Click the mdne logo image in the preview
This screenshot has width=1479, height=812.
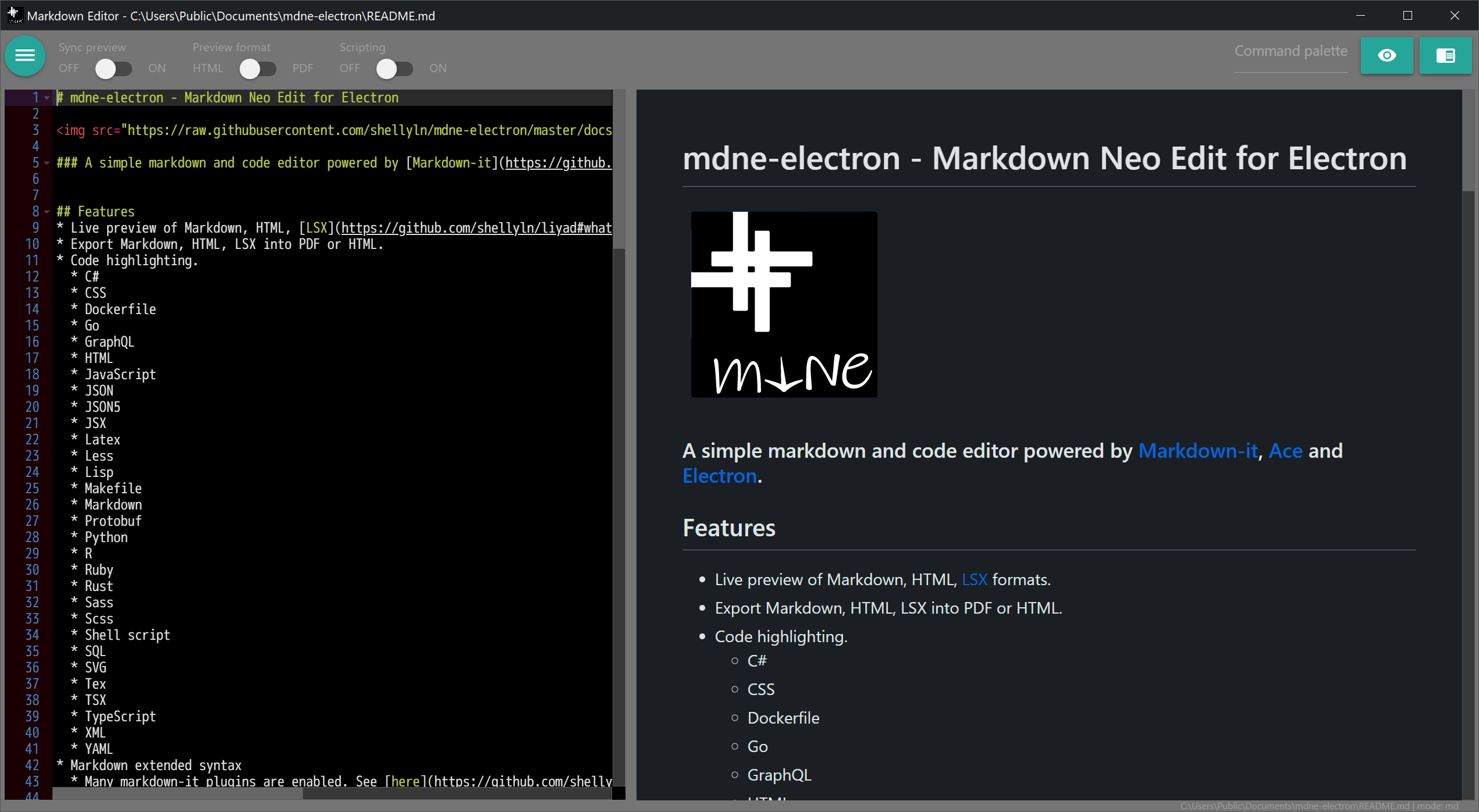click(784, 304)
